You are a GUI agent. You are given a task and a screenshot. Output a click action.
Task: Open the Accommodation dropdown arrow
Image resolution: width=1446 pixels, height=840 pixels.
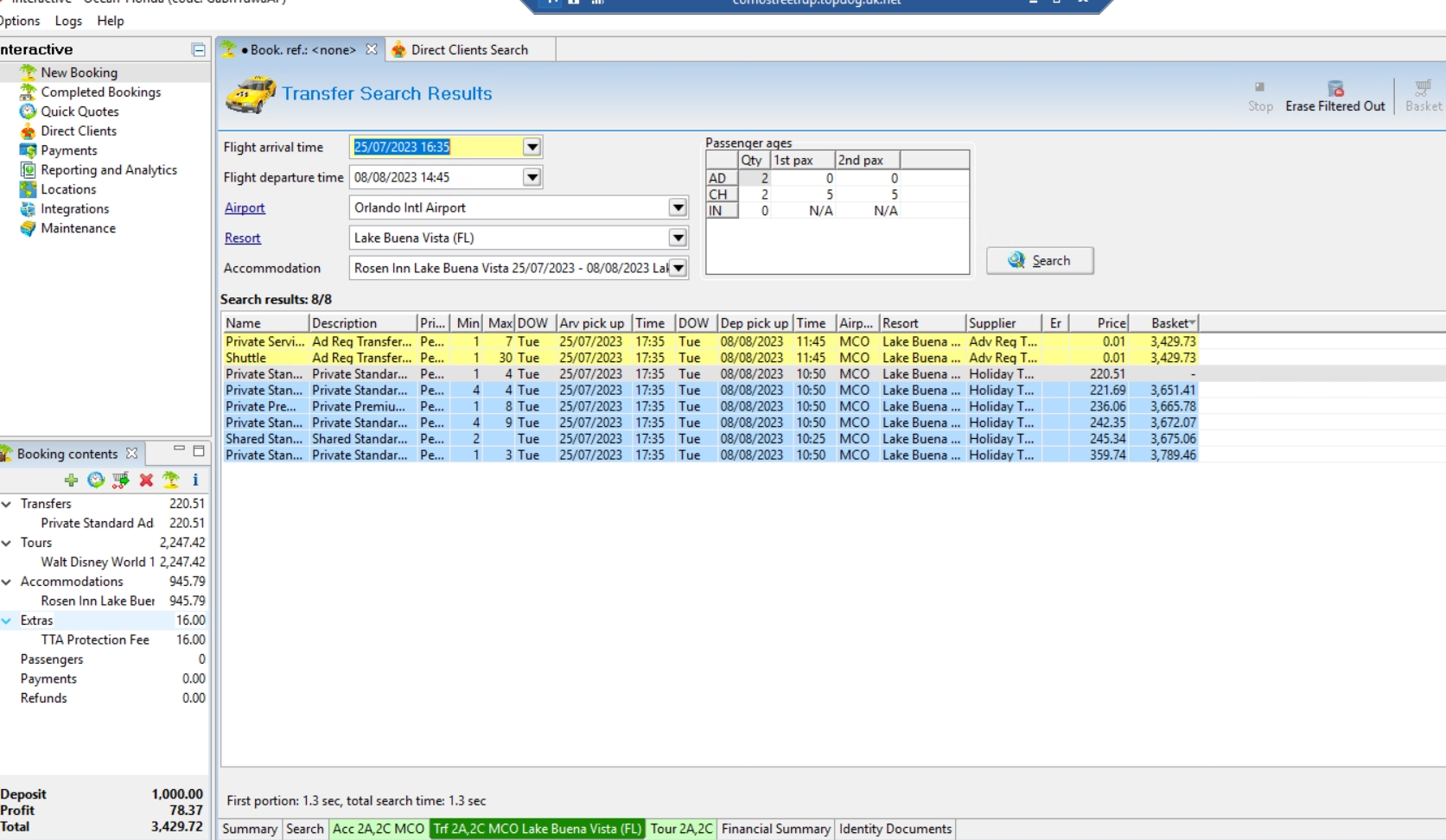point(678,268)
